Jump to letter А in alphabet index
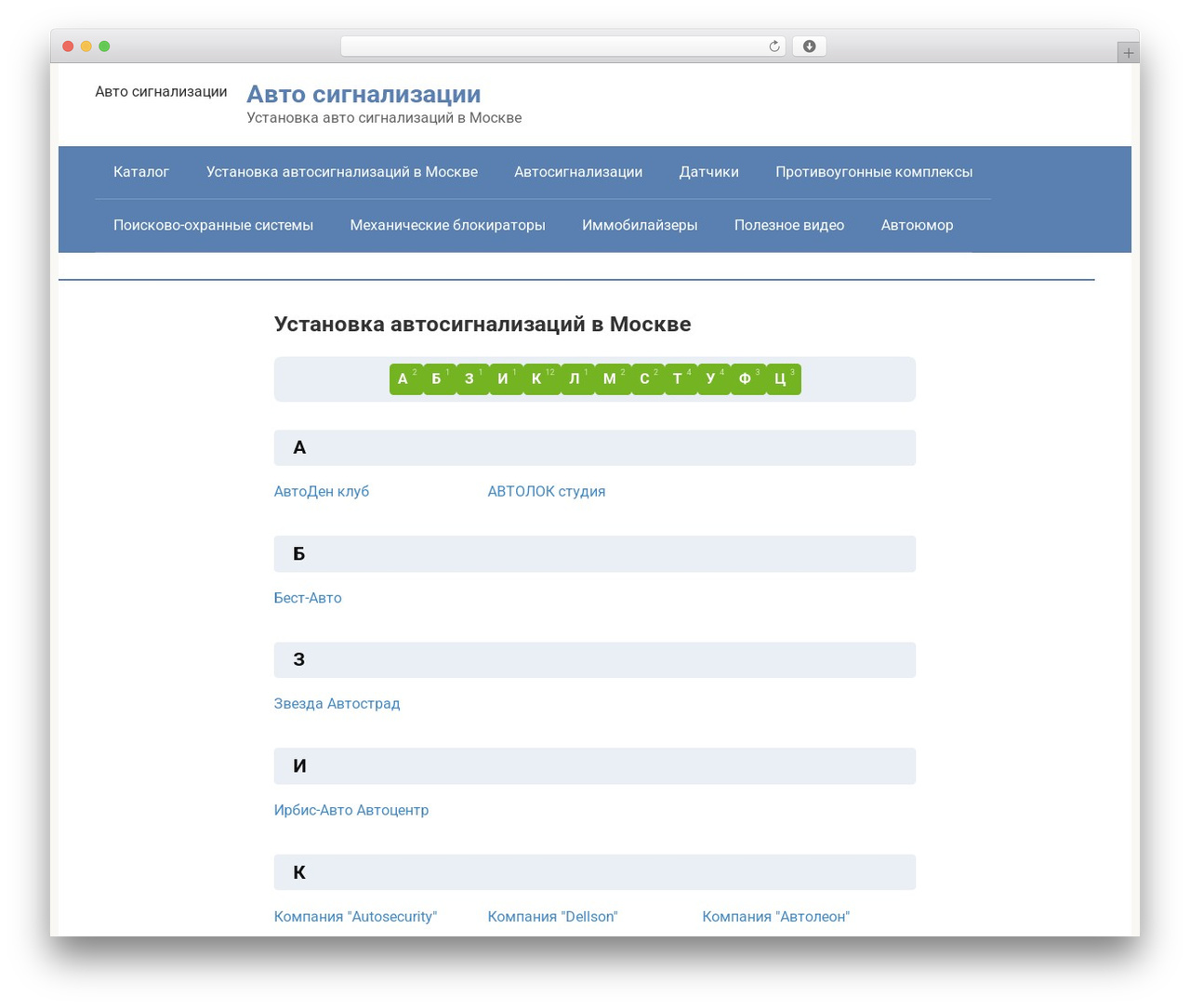 pyautogui.click(x=406, y=378)
